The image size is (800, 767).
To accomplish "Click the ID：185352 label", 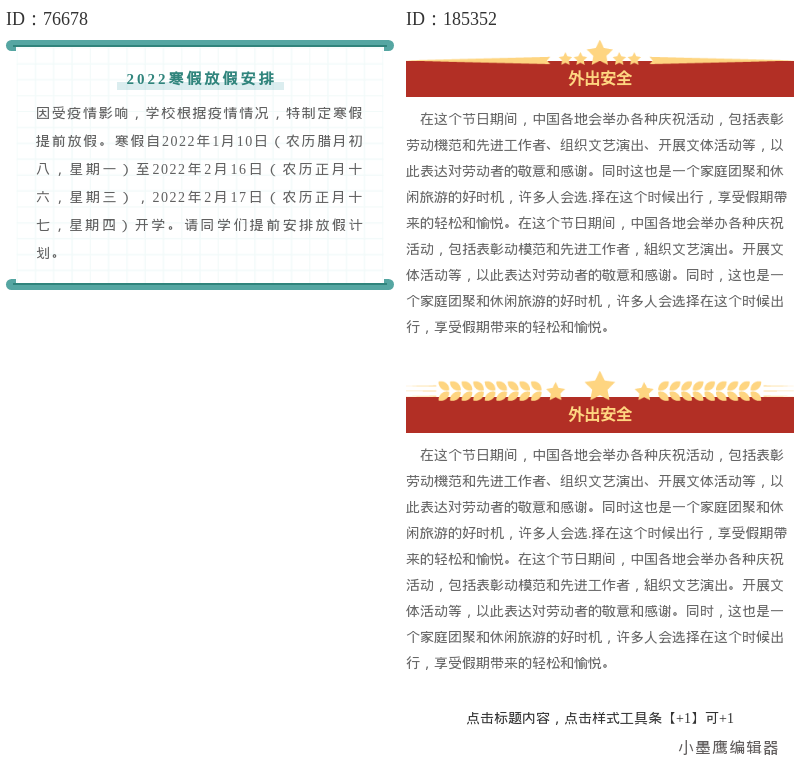I will point(451,18).
